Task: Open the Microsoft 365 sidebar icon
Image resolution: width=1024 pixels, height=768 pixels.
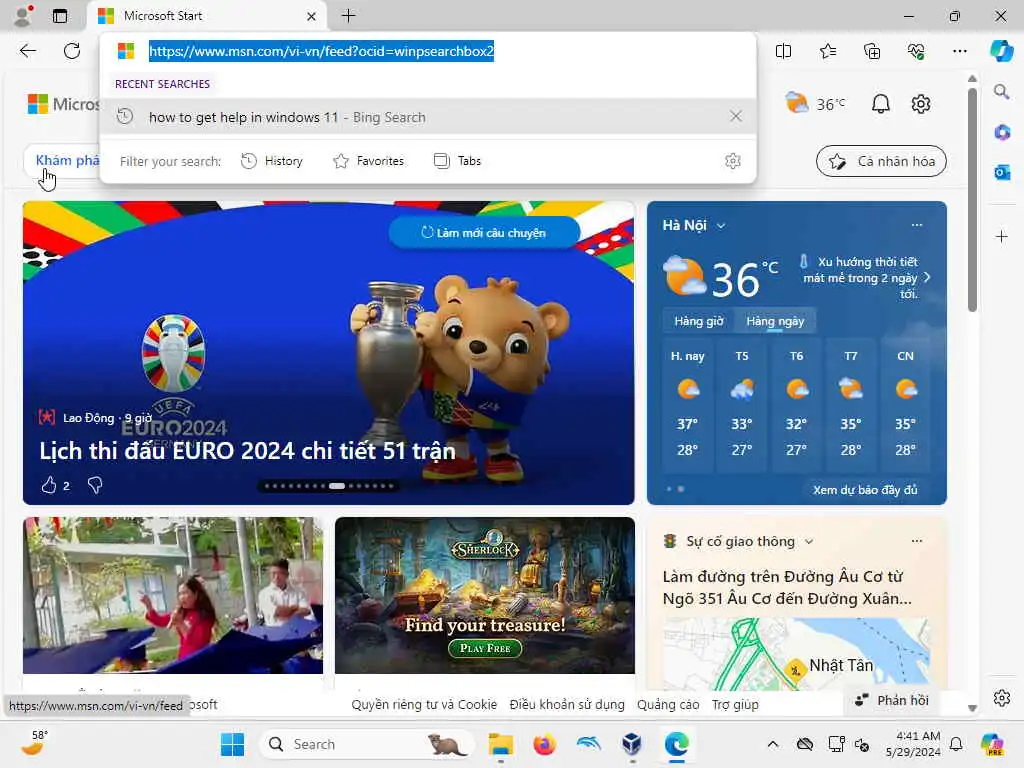Action: tap(1001, 133)
